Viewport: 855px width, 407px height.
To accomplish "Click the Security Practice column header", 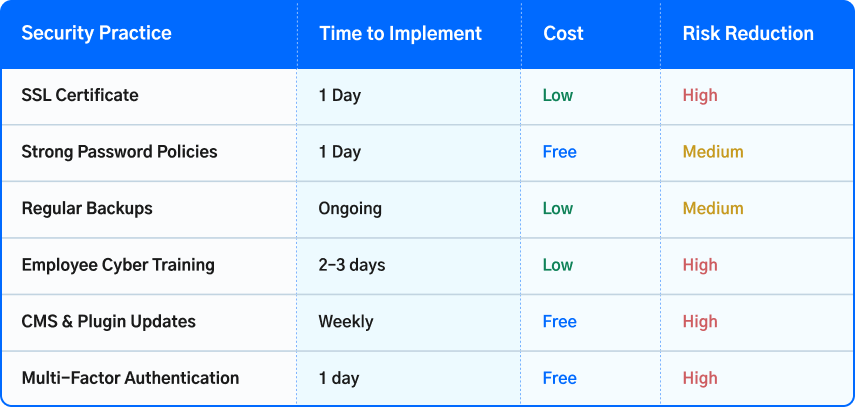I will click(x=97, y=33).
